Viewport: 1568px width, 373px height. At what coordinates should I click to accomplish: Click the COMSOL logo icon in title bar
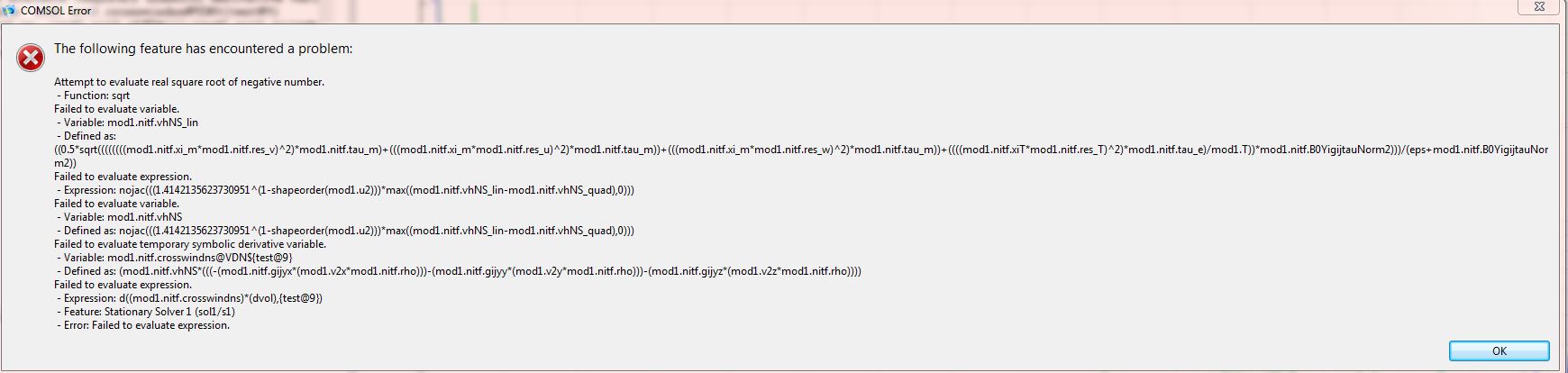(x=10, y=9)
